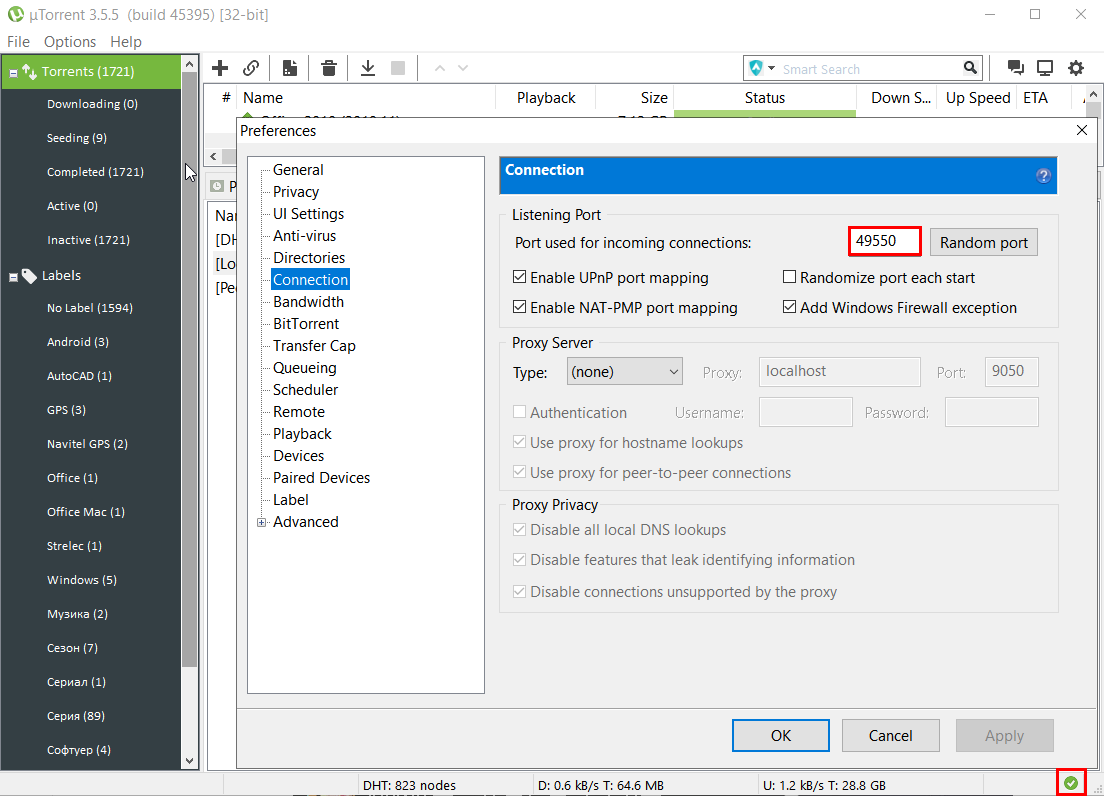Open settings via the gear toolbar icon
Image resolution: width=1104 pixels, height=796 pixels.
point(1076,68)
